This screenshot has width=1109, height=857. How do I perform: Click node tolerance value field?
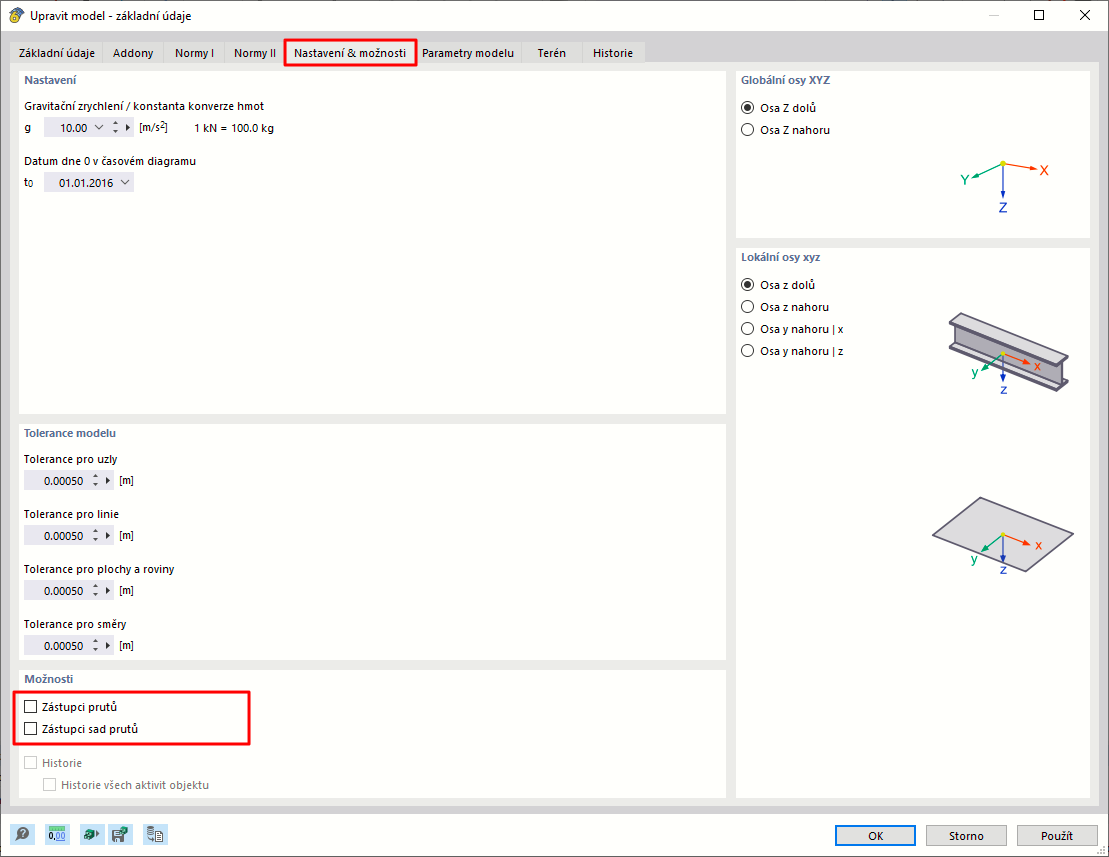coord(57,480)
